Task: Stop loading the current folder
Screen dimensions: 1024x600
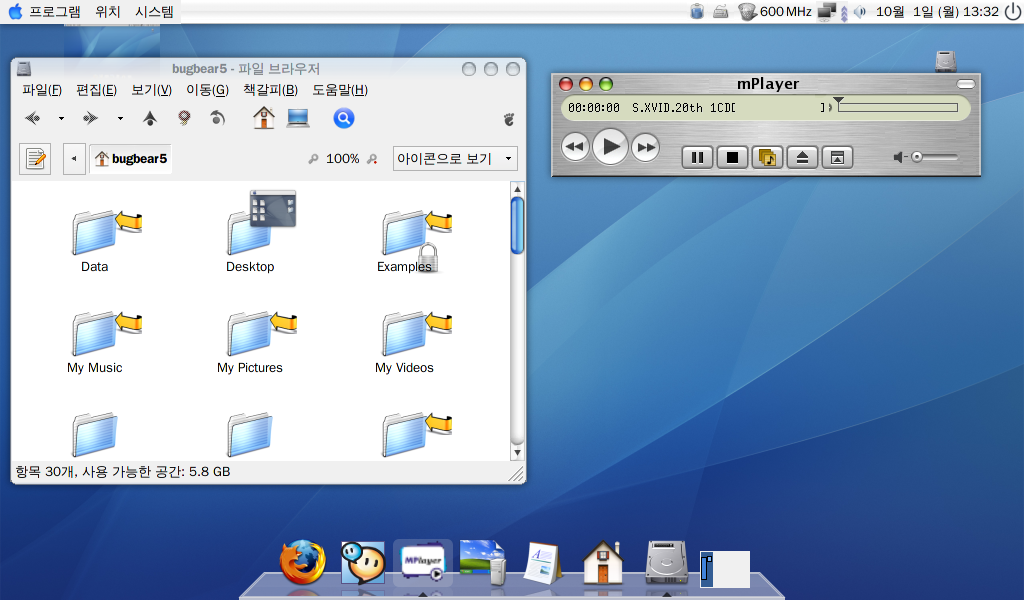Action: point(184,118)
